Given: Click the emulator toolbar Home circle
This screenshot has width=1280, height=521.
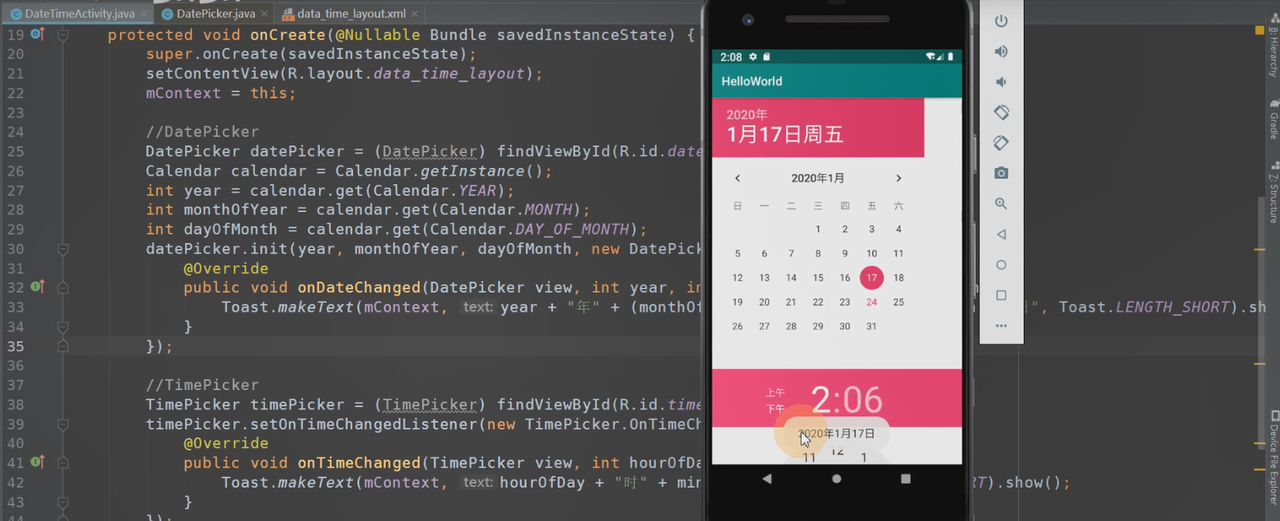Looking at the screenshot, I should pos(1001,265).
